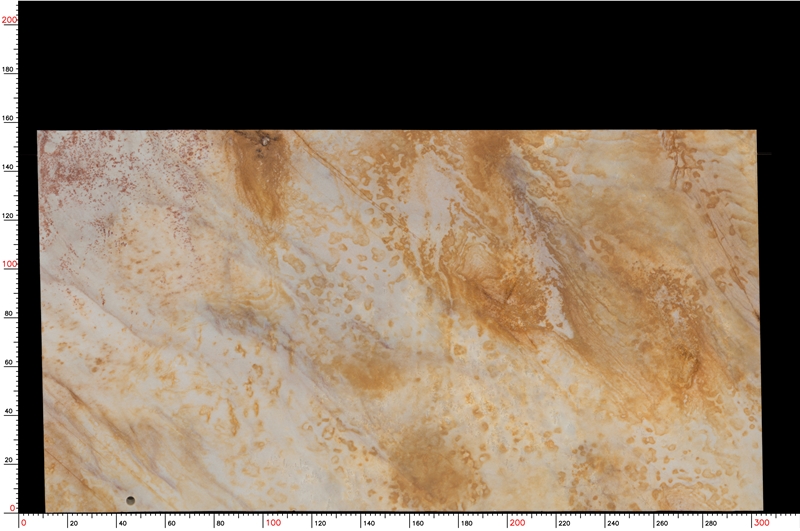Click the 80 label on the left ruler
Viewport: 800px width, 531px height.
[8, 314]
